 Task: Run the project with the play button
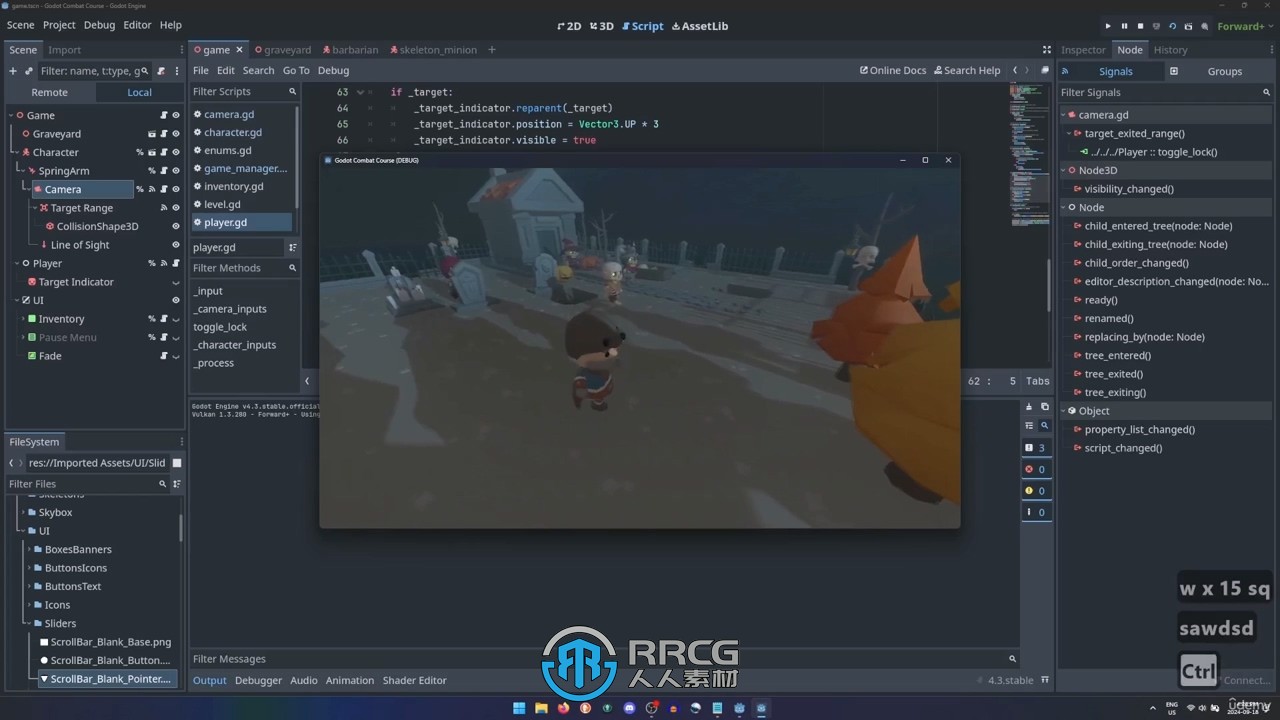1107,26
